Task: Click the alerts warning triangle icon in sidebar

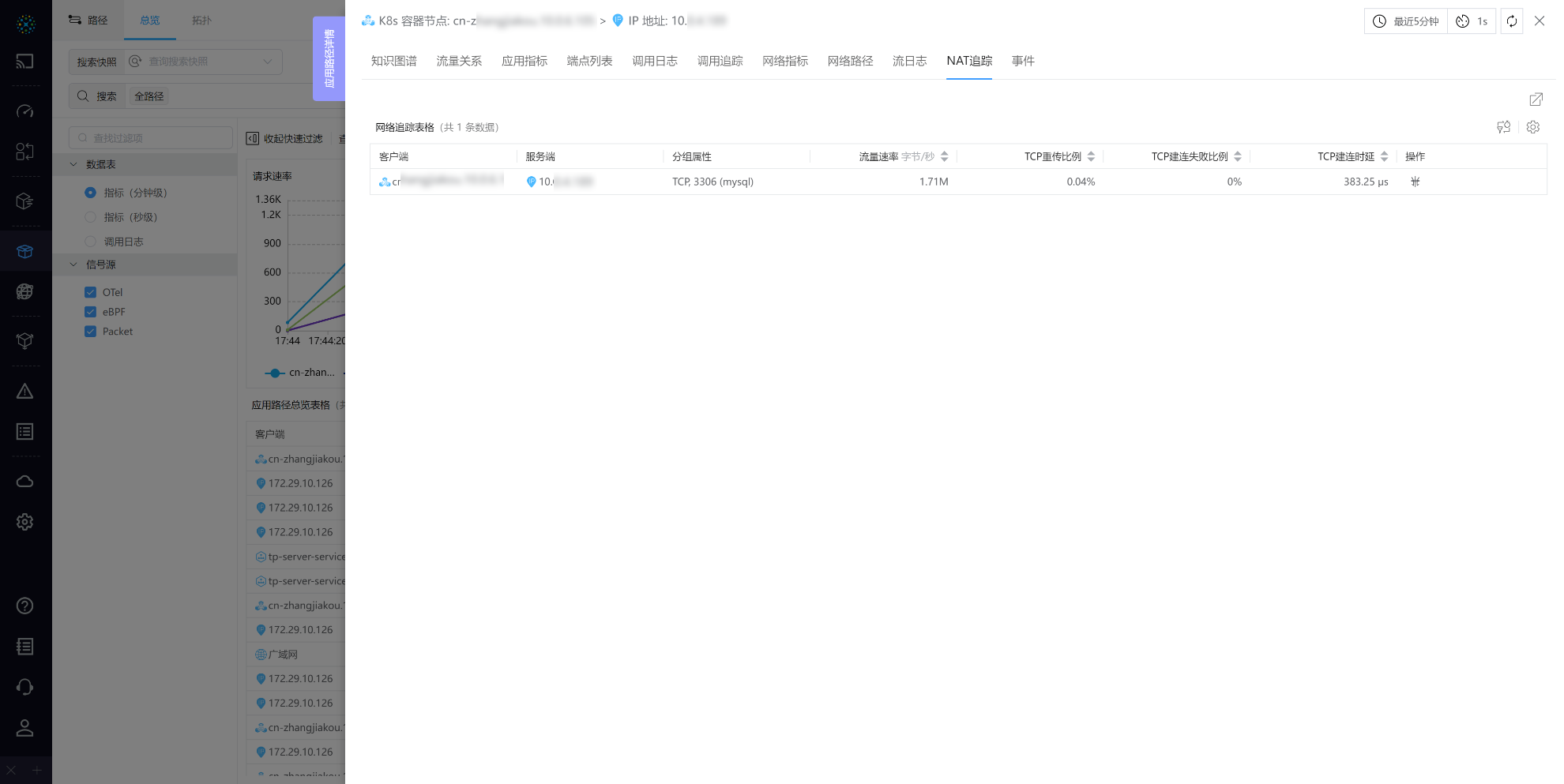Action: point(25,390)
